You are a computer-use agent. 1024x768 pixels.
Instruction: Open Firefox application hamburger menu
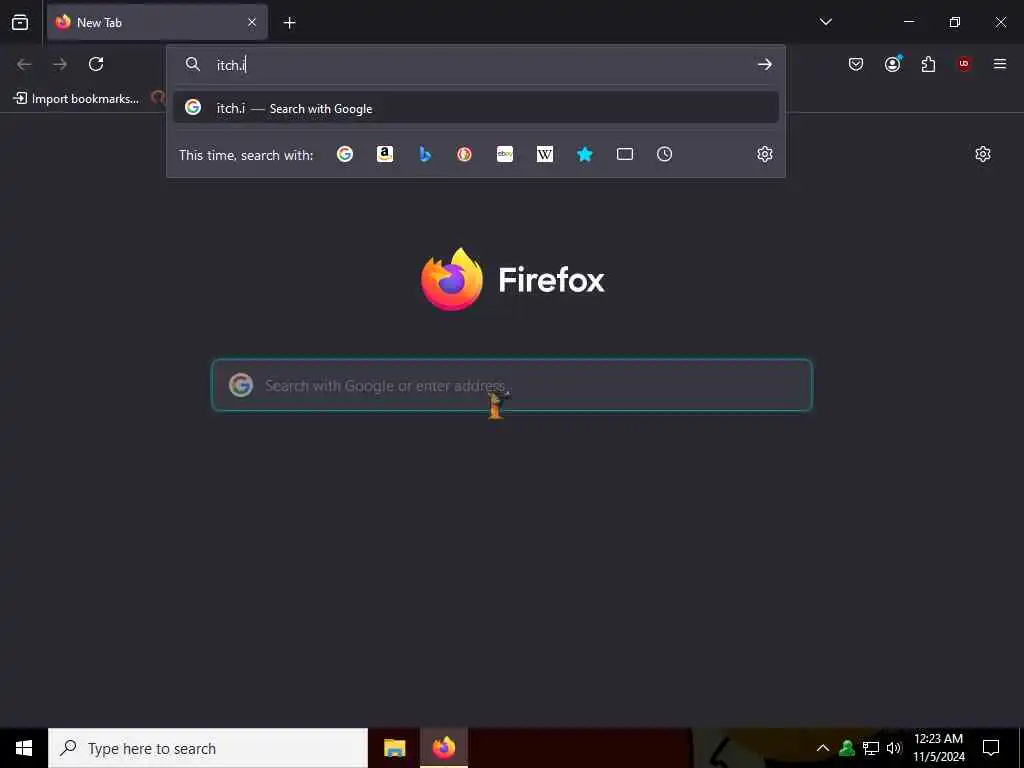tap(1000, 64)
